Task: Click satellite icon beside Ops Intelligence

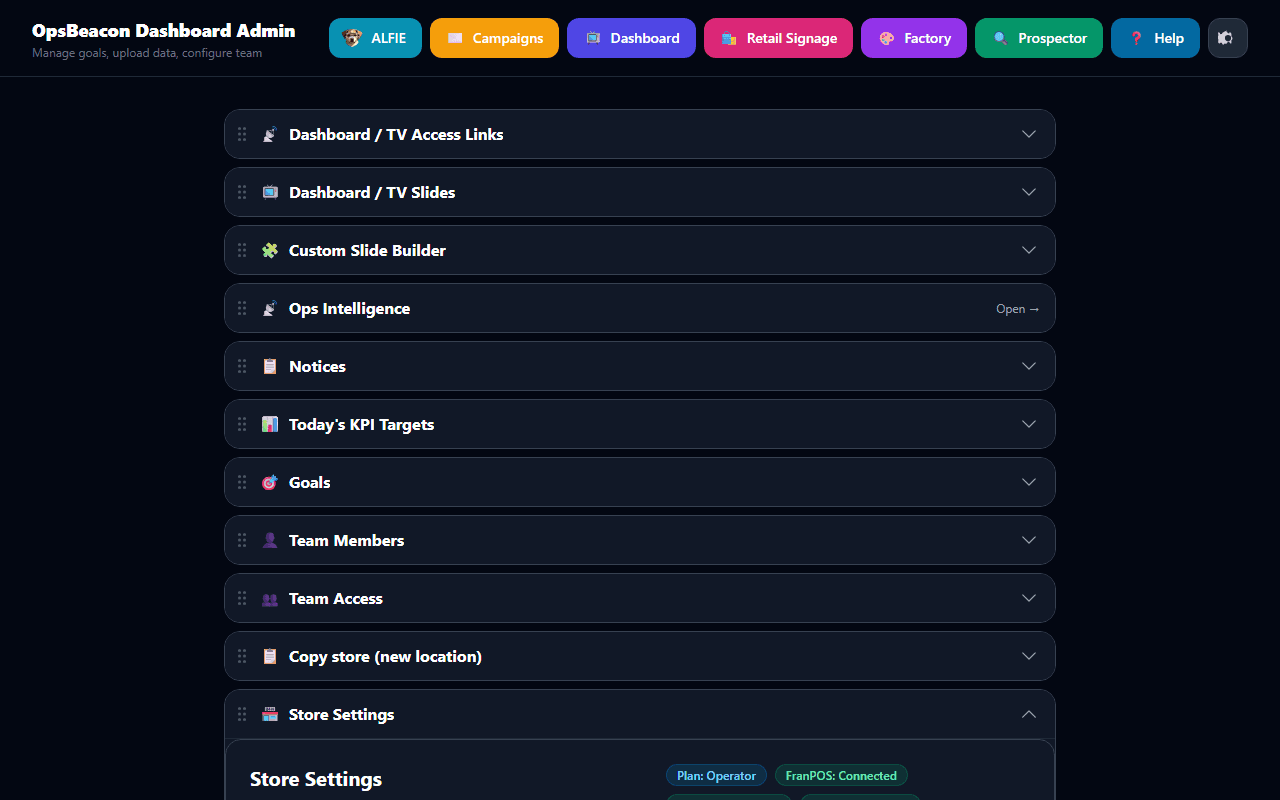Action: coord(270,308)
